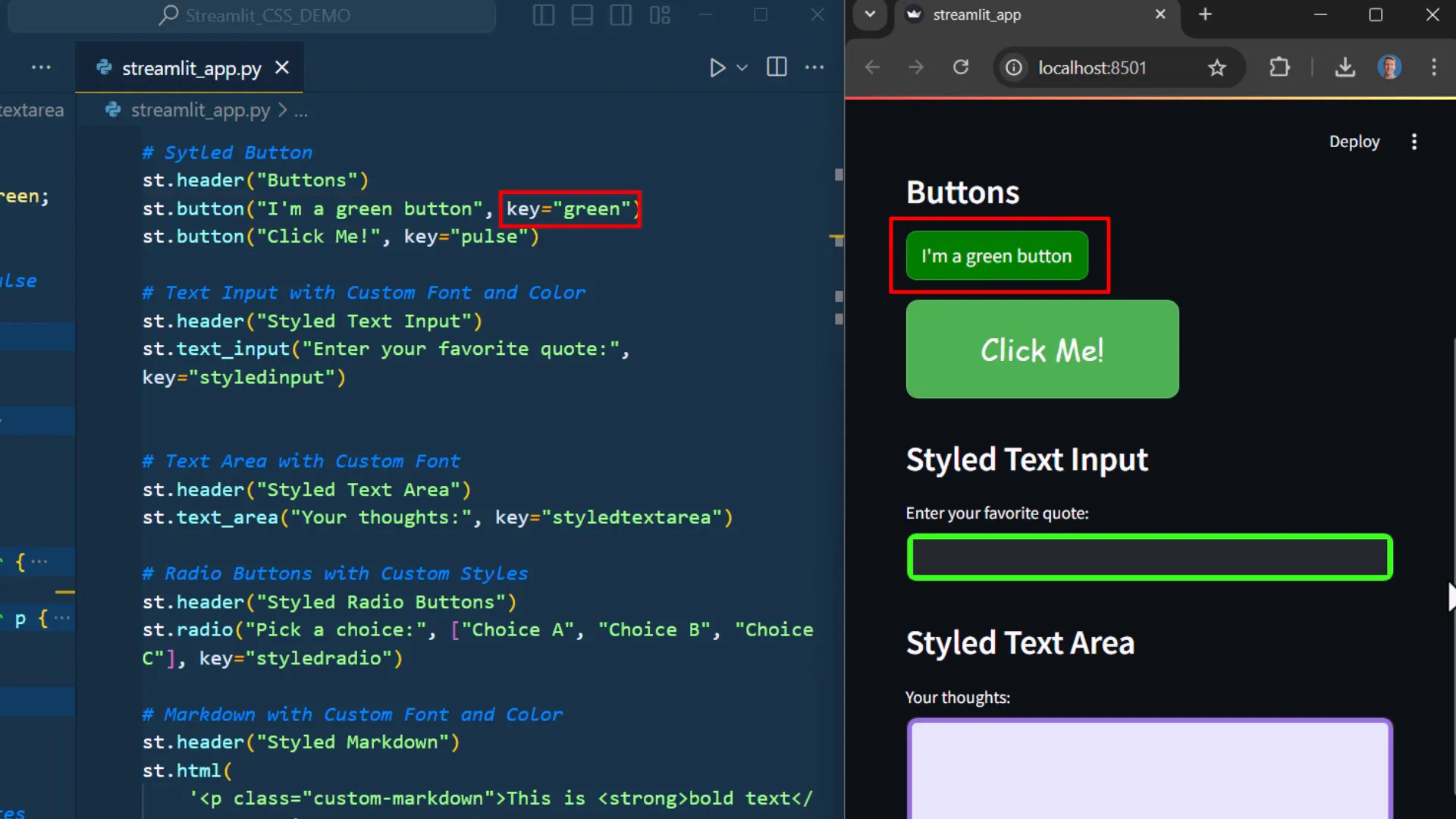Toggle the bottom panel layout icon

[582, 15]
